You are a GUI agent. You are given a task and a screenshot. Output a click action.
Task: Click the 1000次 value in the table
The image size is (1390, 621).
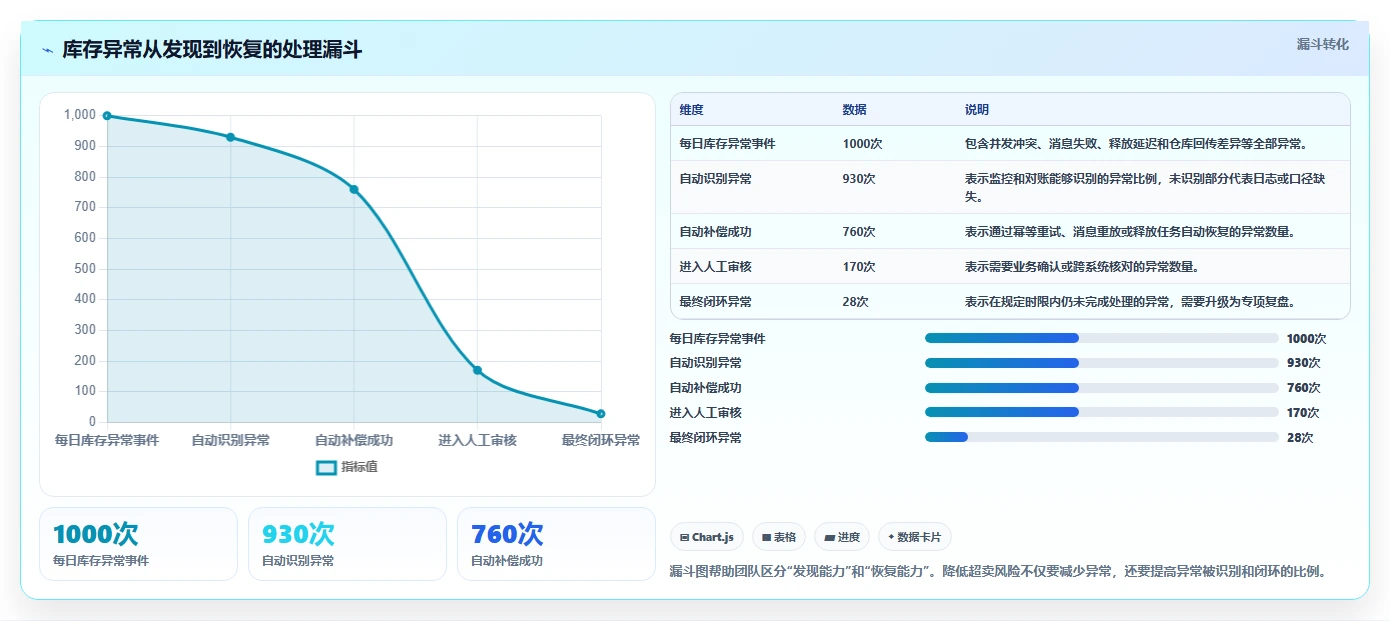point(862,144)
